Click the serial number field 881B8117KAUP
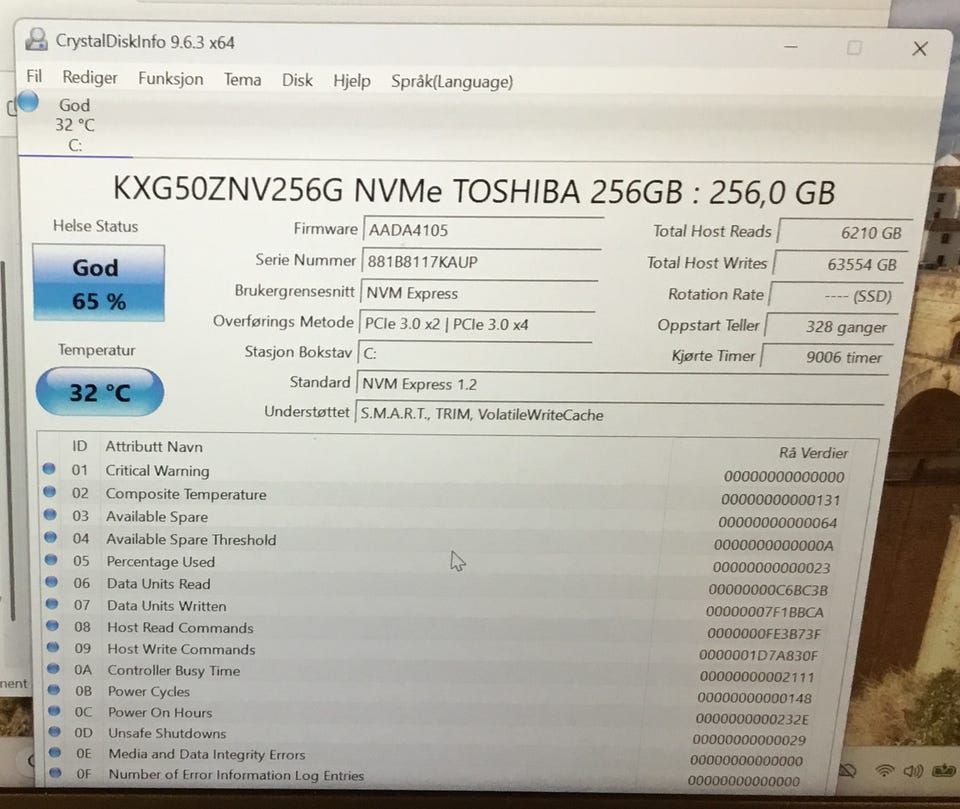The image size is (960, 809). pos(482,262)
